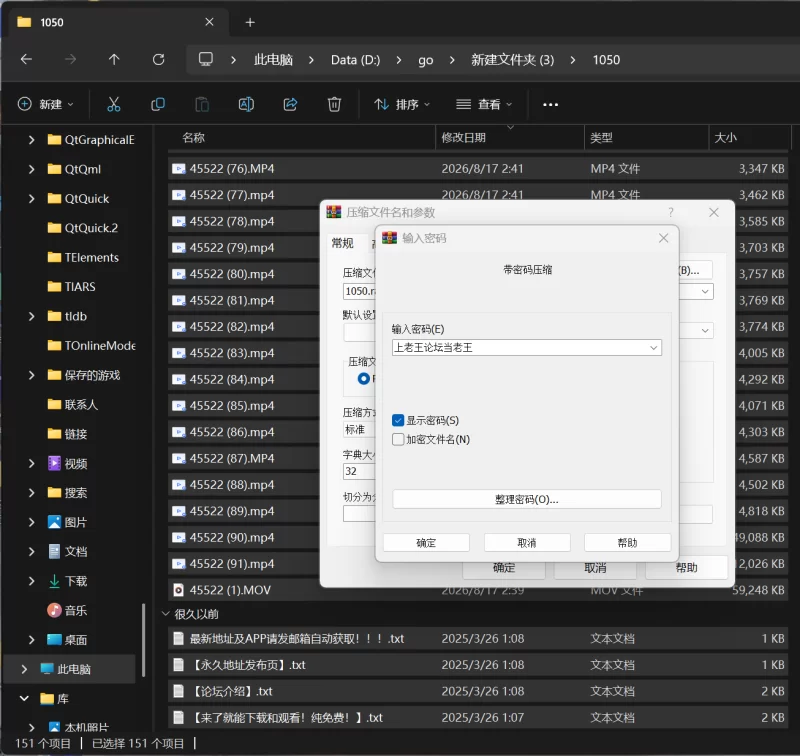The height and width of the screenshot is (756, 800).
Task: Collapse the 很久以前 file group
Action: click(x=165, y=614)
